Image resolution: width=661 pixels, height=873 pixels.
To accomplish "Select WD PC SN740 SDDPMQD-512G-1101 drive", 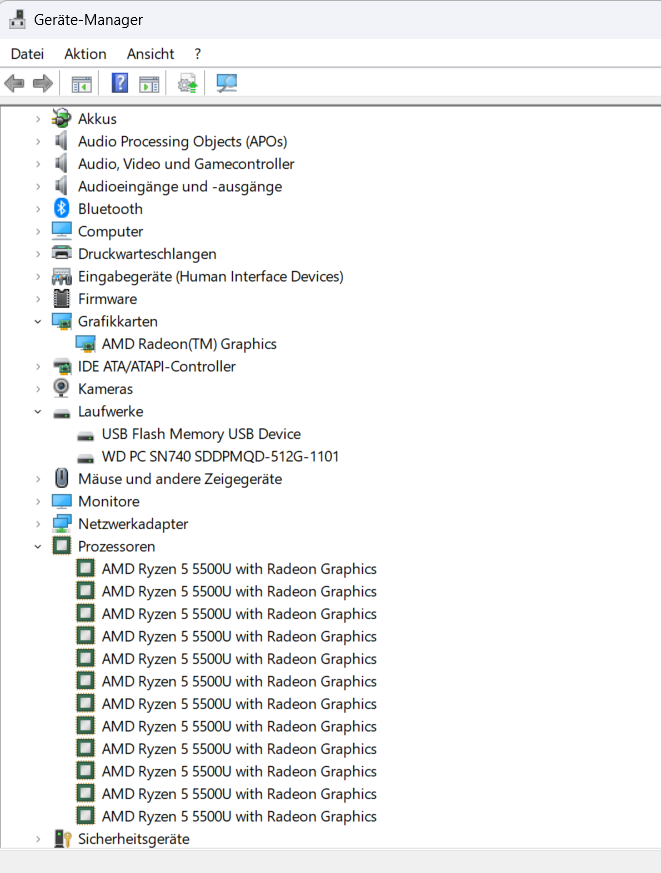I will [220, 457].
